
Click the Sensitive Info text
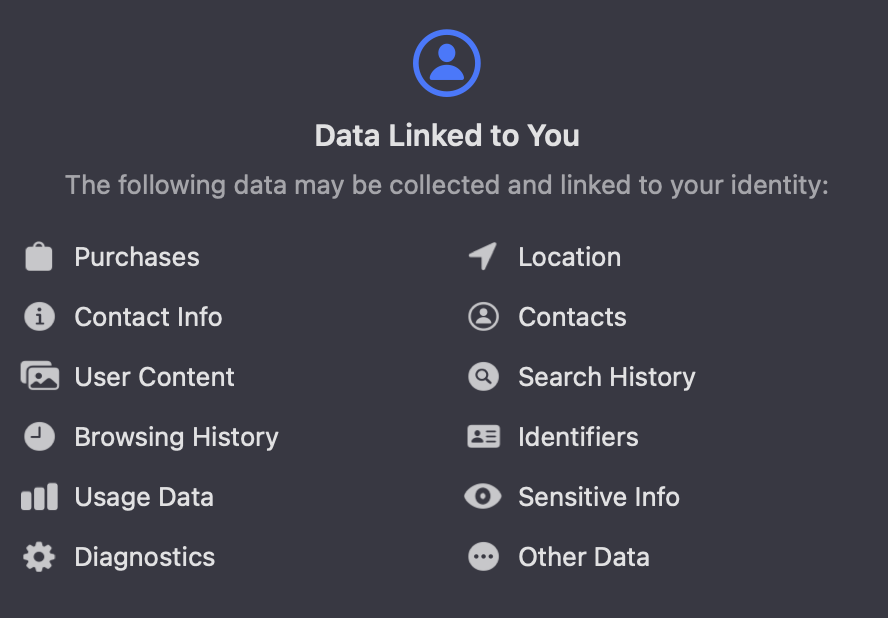coord(598,497)
